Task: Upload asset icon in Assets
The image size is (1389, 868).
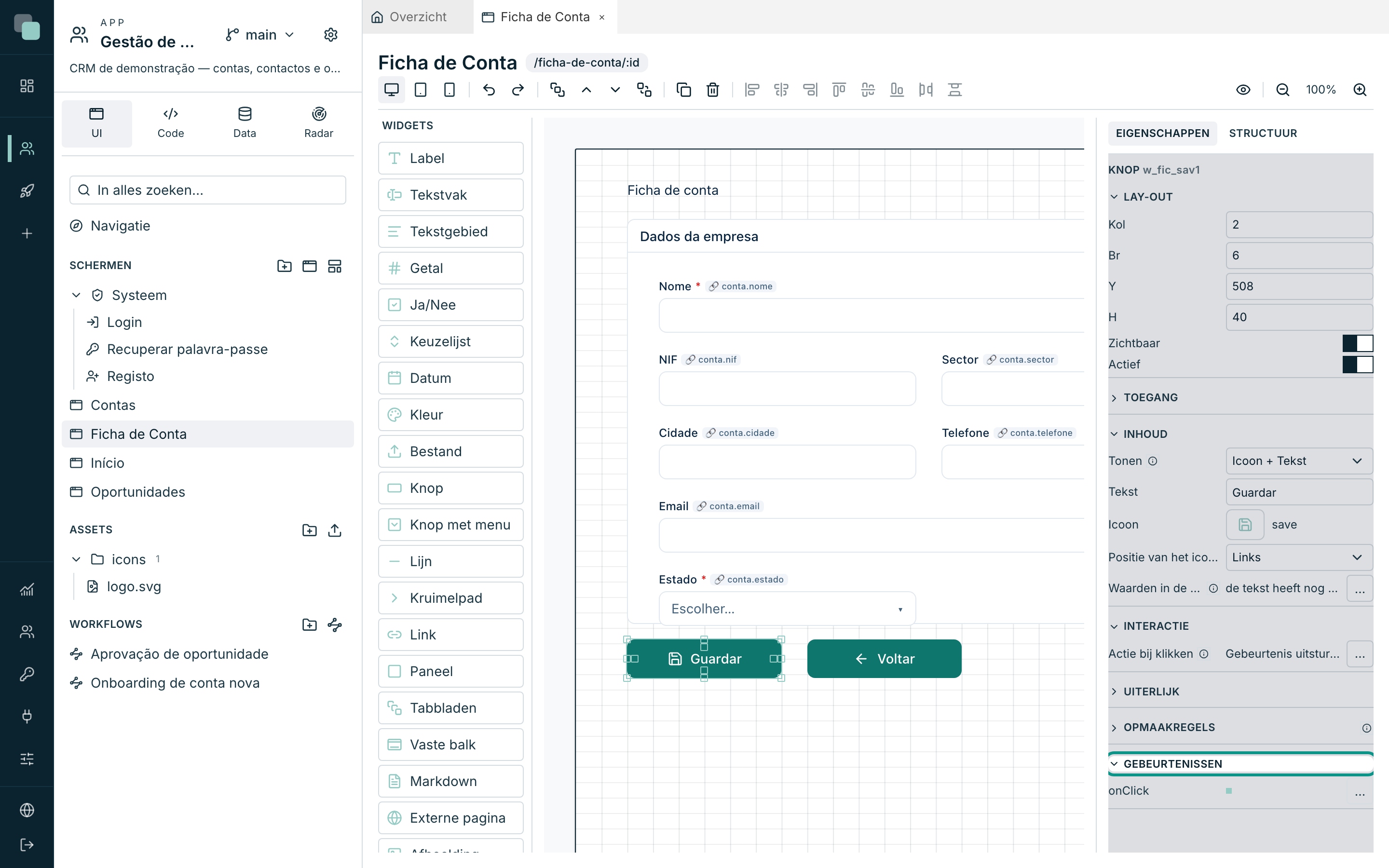Action: (335, 530)
